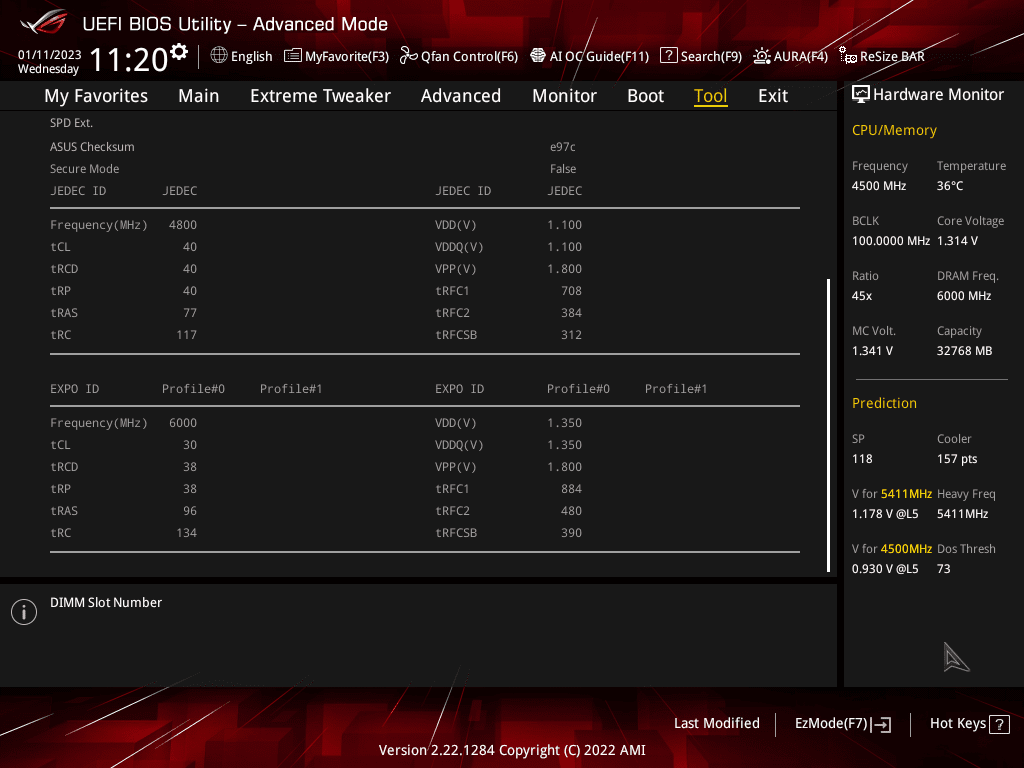Image resolution: width=1024 pixels, height=768 pixels.
Task: Click EXPO tRAS value 96
Action: click(189, 511)
